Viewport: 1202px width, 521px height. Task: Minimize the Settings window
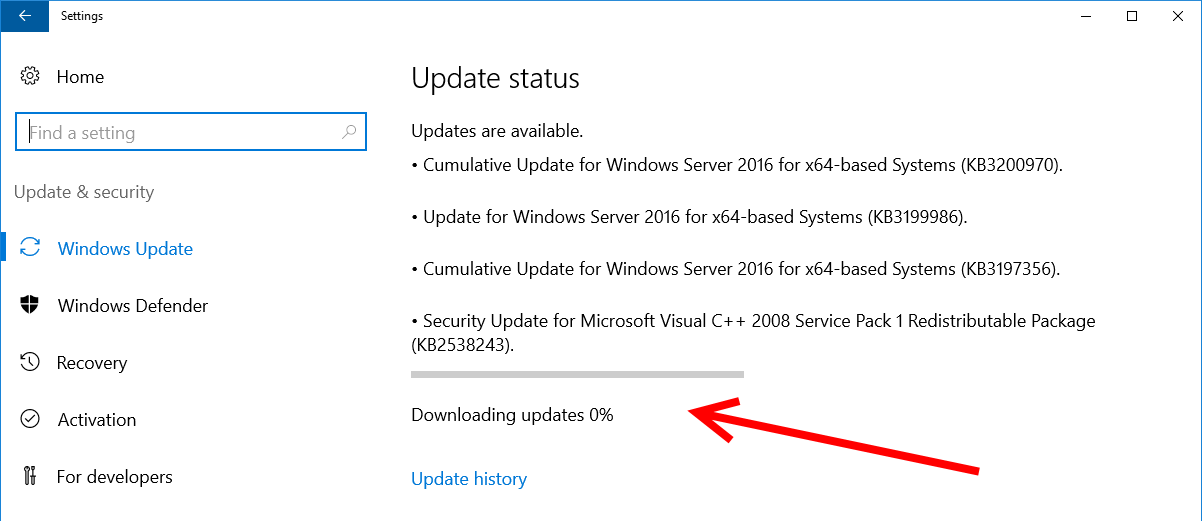[x=1086, y=16]
